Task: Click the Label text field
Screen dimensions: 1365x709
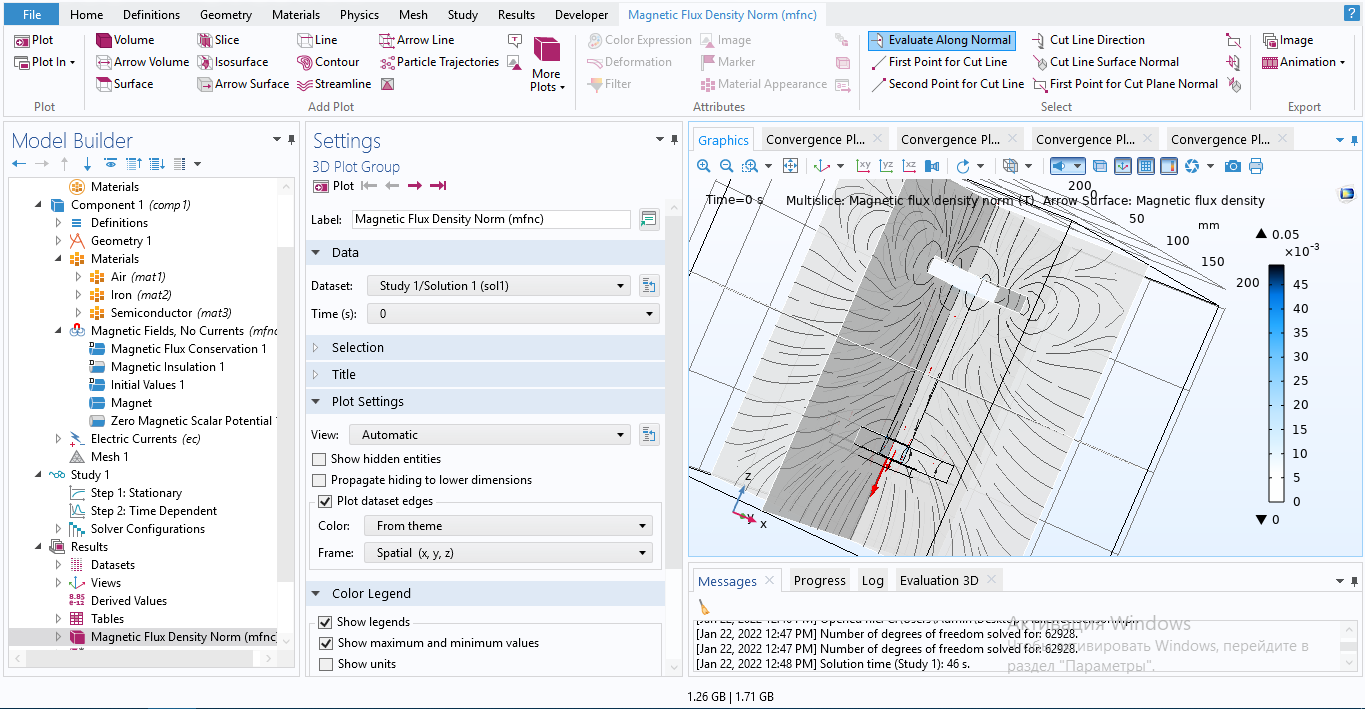Action: (x=491, y=219)
